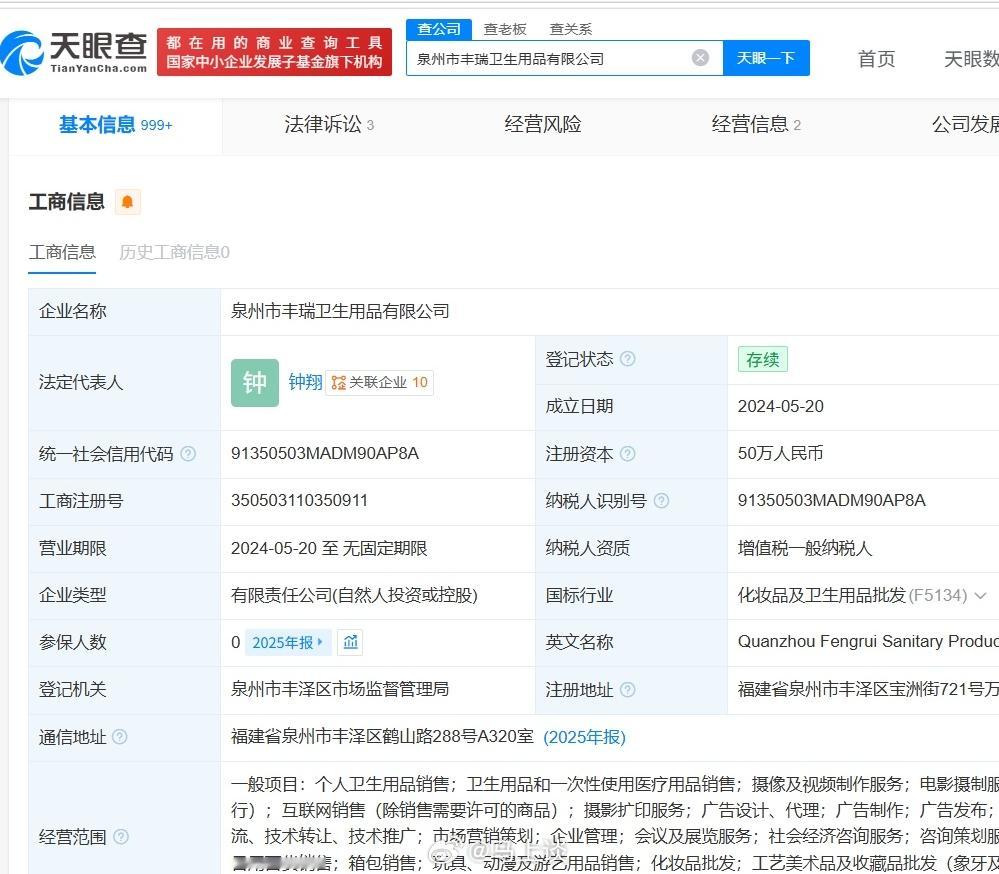Viewport: 999px width, 874px height.
Task: Switch to 查关系 search tab
Action: coord(571,29)
